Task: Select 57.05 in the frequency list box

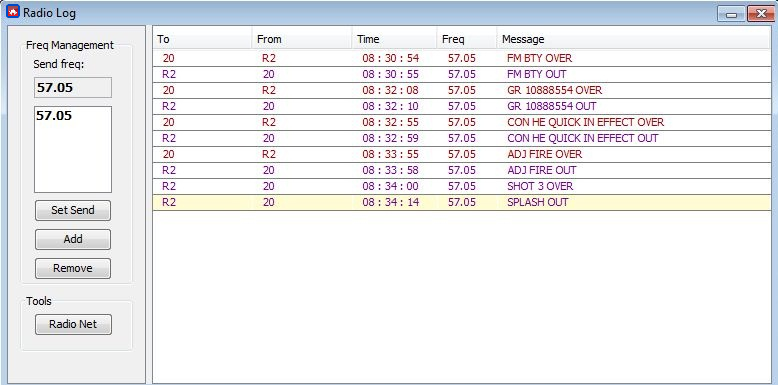Action: 54,116
